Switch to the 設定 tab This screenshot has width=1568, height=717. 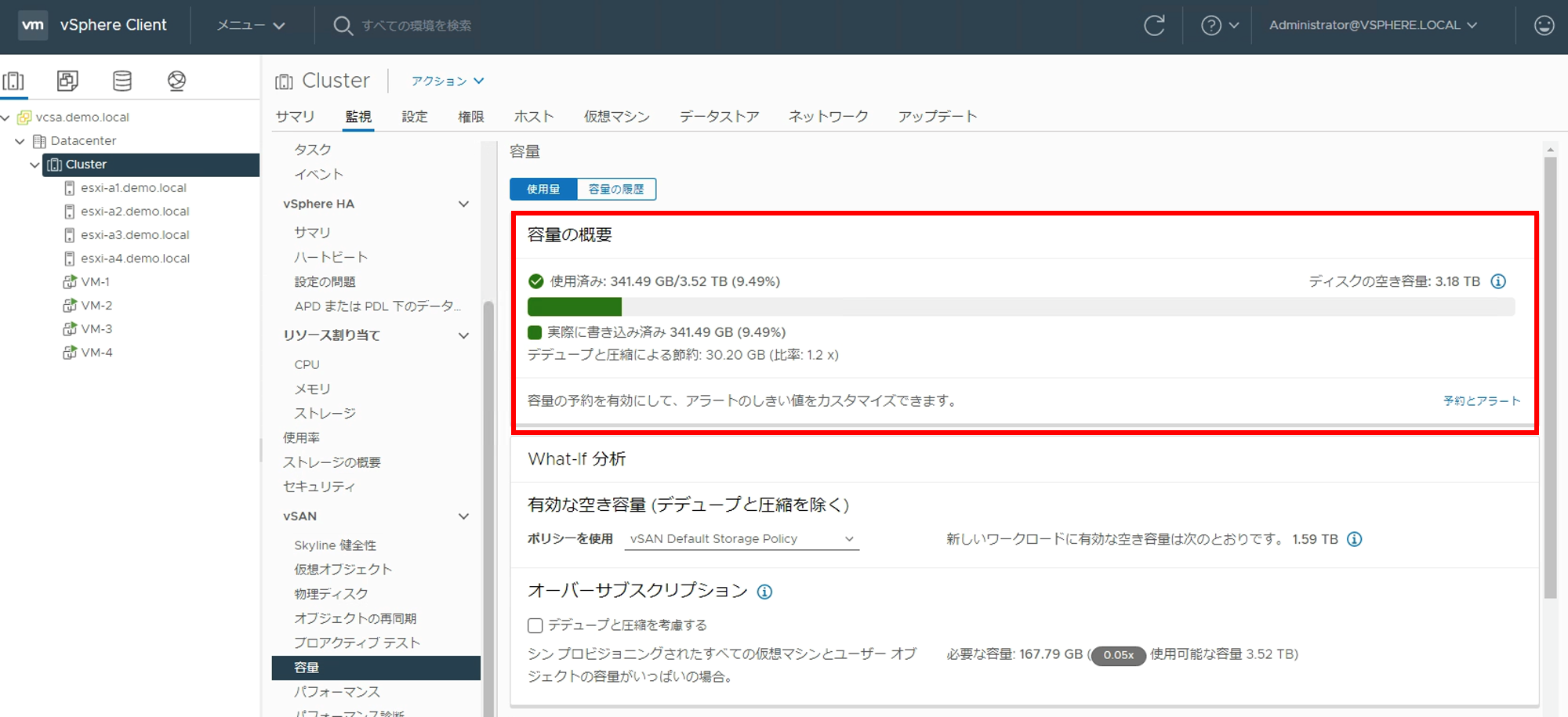(415, 117)
